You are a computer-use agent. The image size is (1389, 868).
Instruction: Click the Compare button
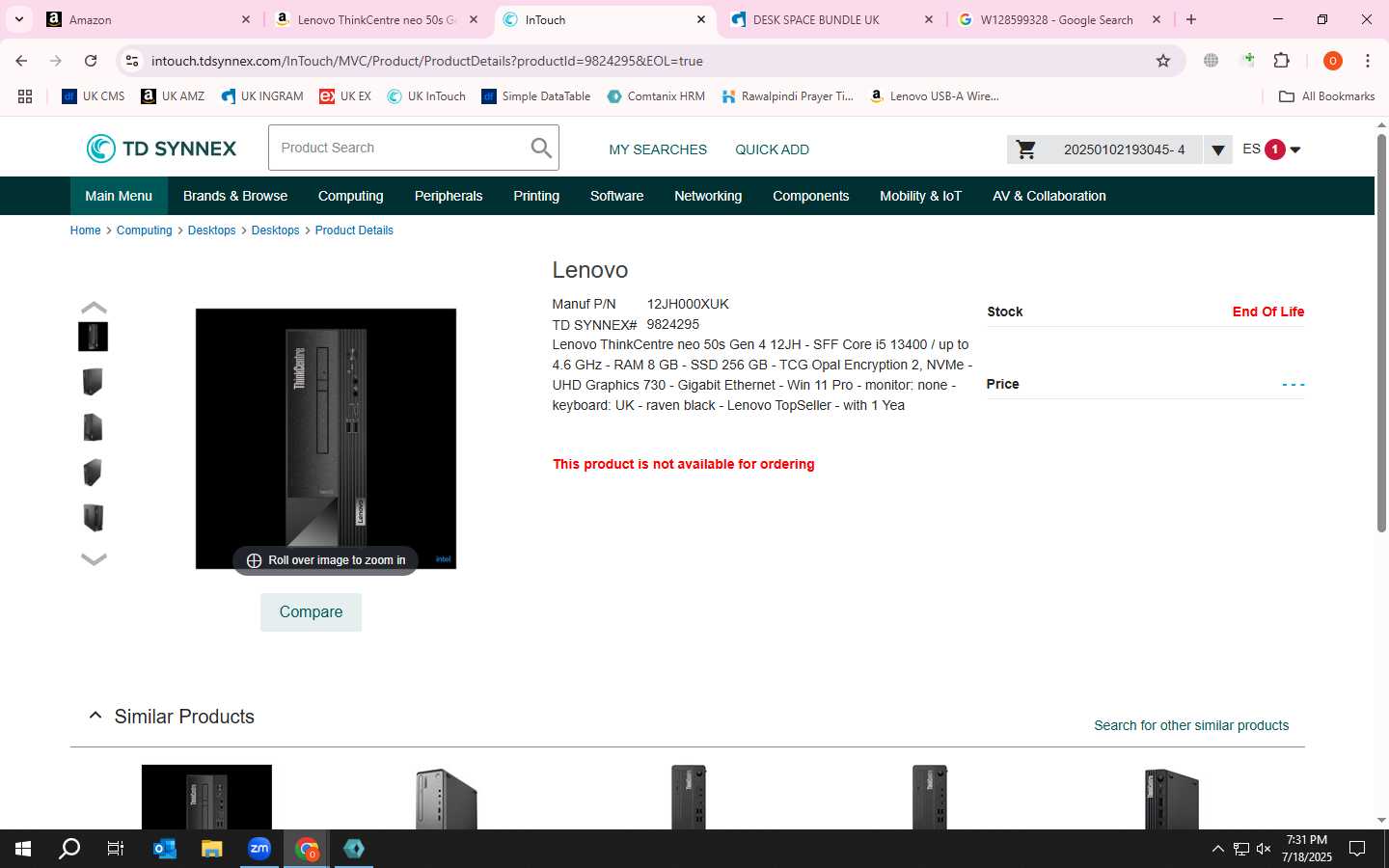pyautogui.click(x=311, y=612)
